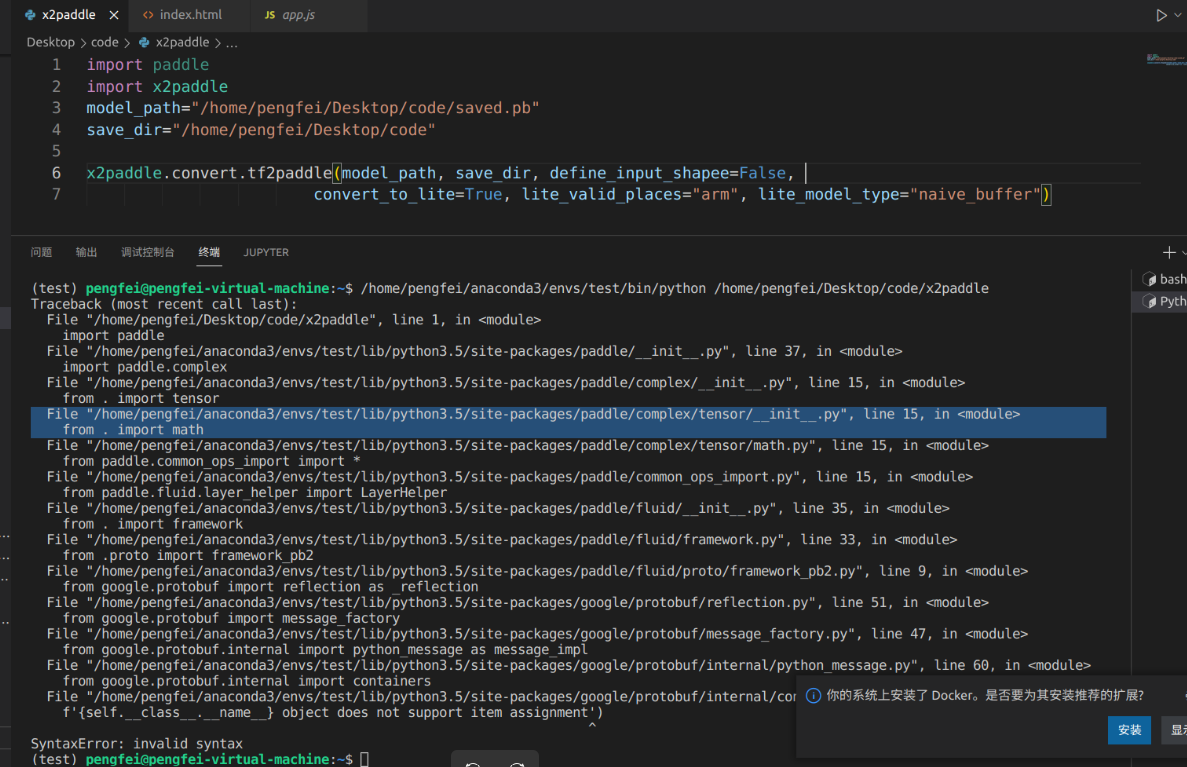Open the run button dropdown chevron
The width and height of the screenshot is (1187, 767).
(1178, 15)
